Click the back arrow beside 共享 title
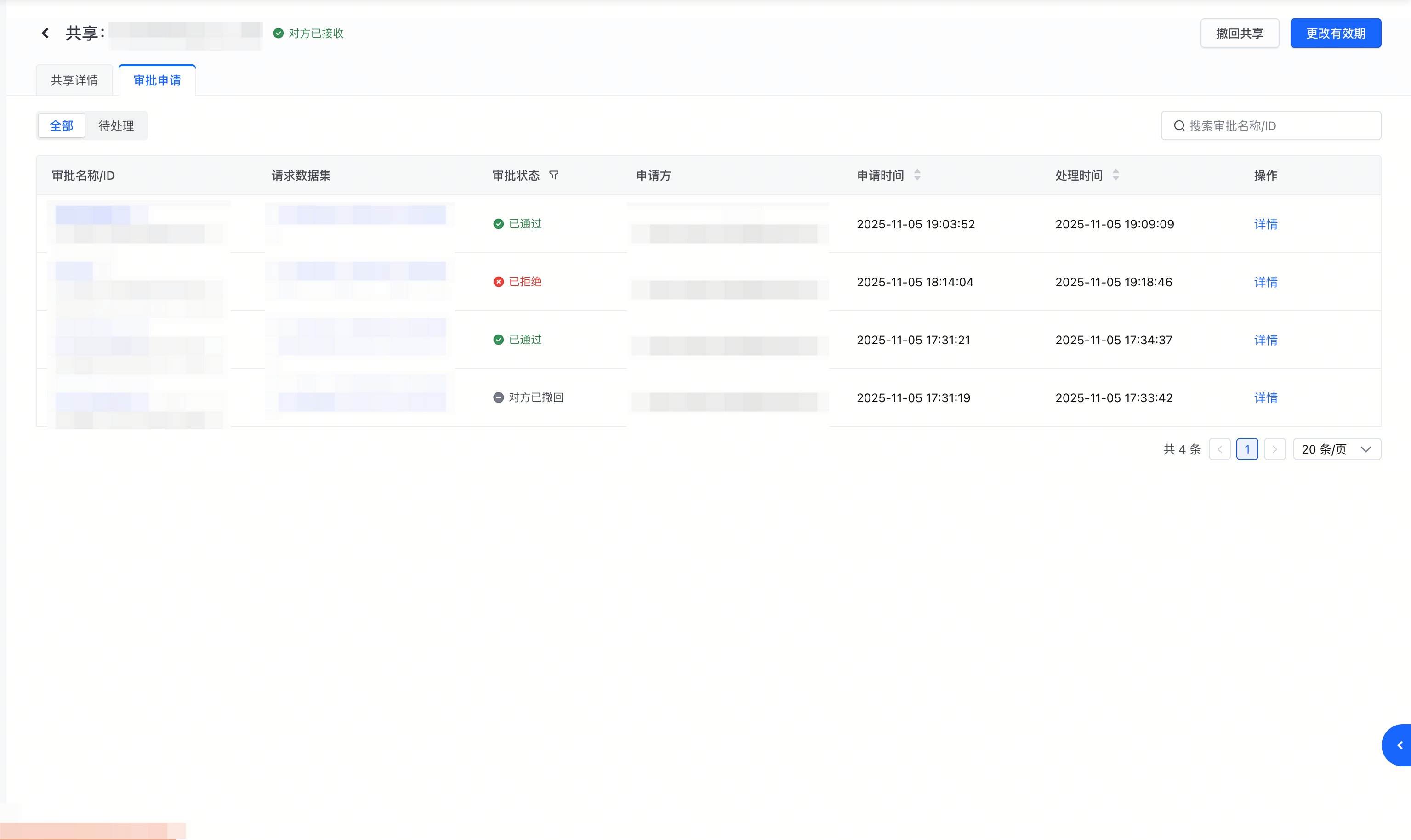The width and height of the screenshot is (1411, 840). click(46, 34)
